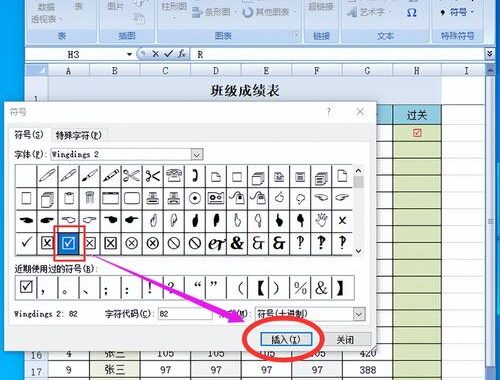Select the clipboard symbol in second row
Image resolution: width=500 pixels, height=380 pixels.
coord(69,198)
